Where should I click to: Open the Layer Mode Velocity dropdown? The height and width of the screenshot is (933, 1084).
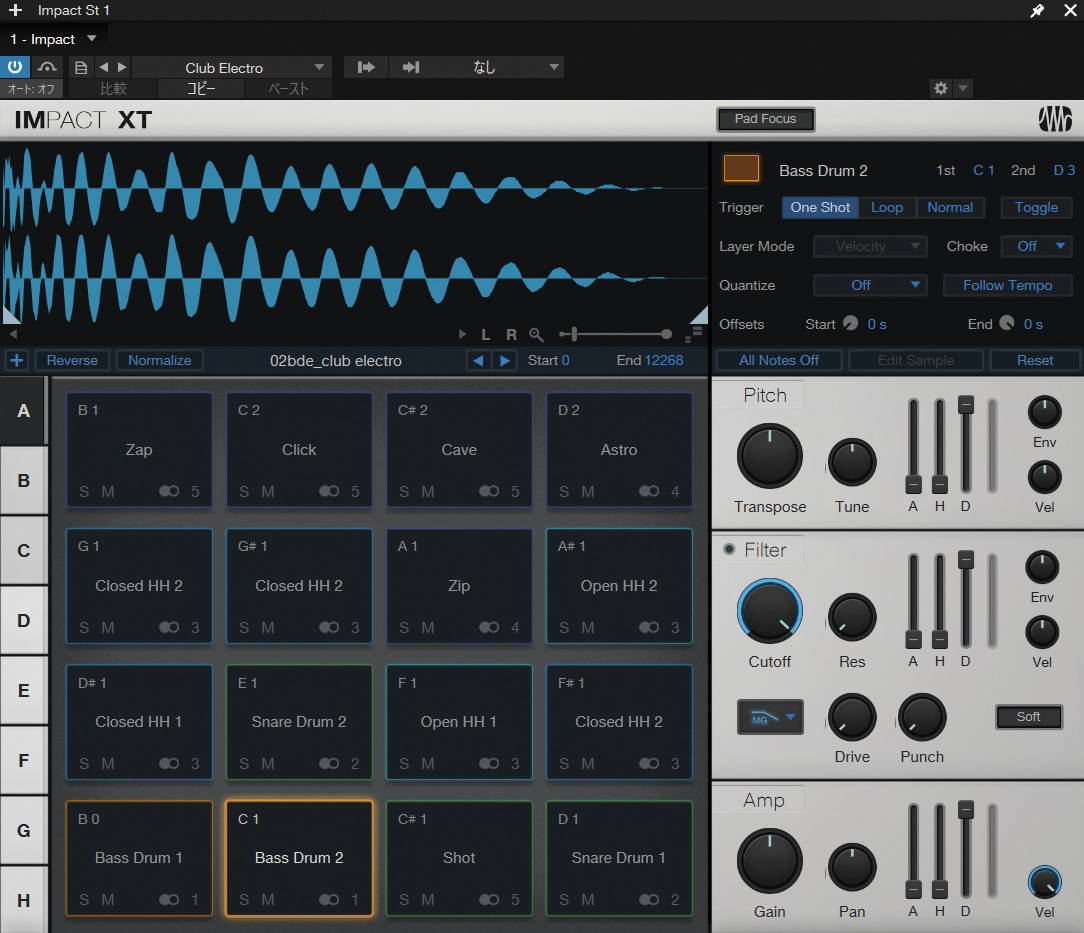click(x=870, y=246)
